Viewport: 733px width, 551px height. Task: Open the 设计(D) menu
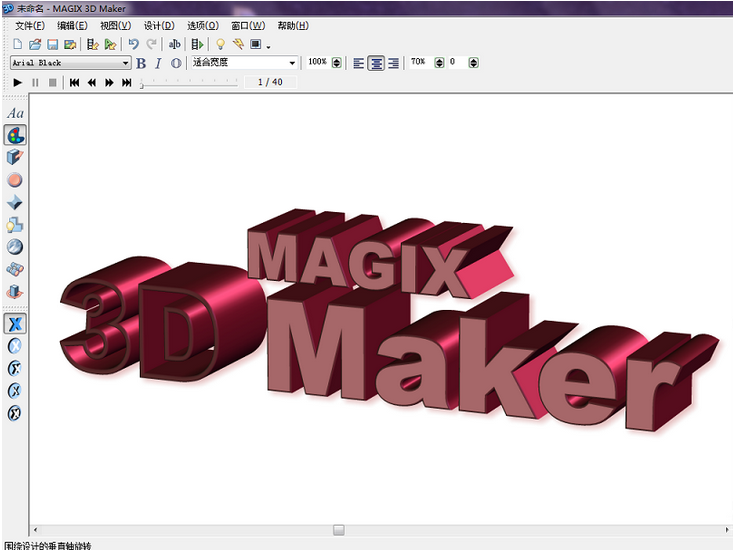click(158, 25)
